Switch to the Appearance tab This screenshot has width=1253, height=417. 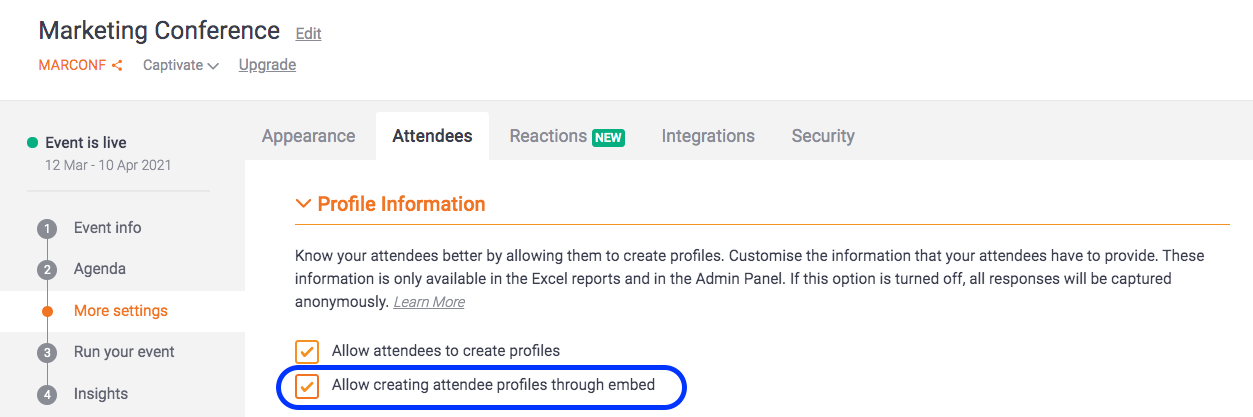pos(308,136)
